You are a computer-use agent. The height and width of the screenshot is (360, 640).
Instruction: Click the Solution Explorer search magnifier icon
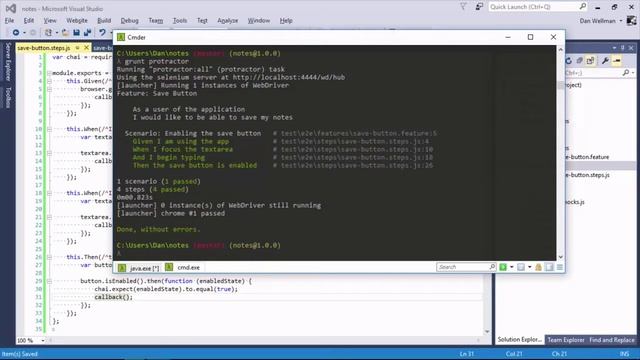coord(626,73)
